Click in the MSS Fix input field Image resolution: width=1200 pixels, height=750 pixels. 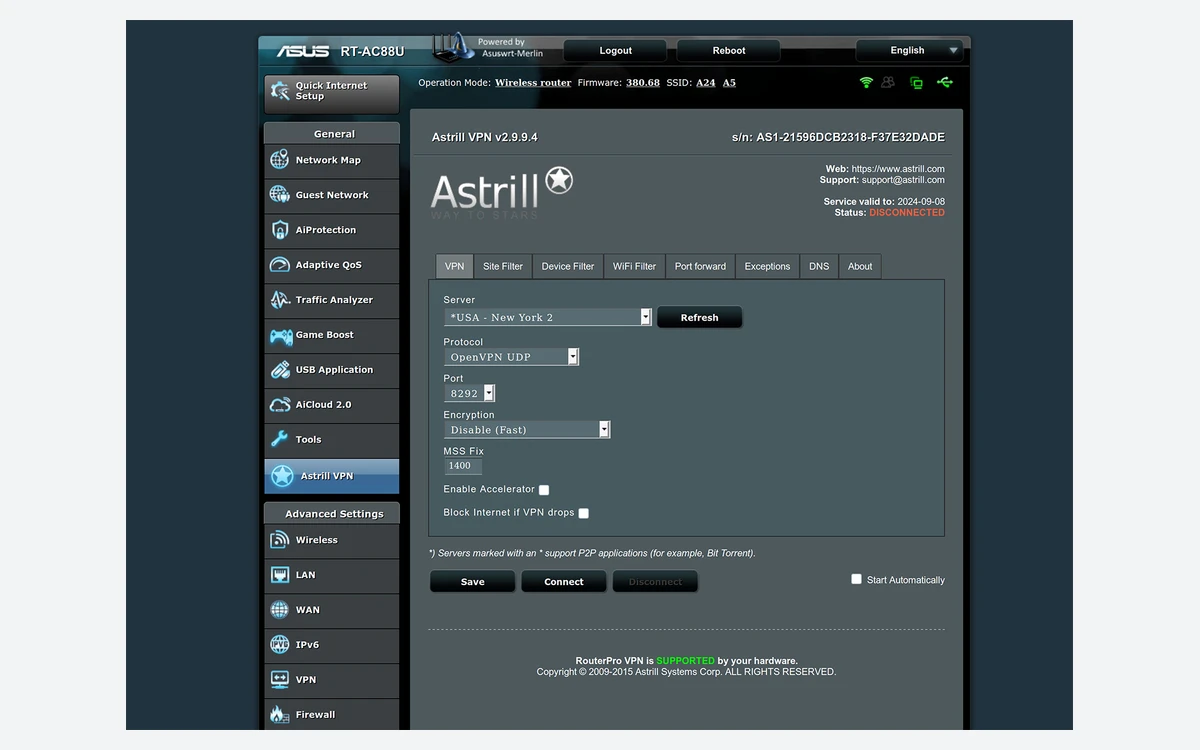coord(463,466)
